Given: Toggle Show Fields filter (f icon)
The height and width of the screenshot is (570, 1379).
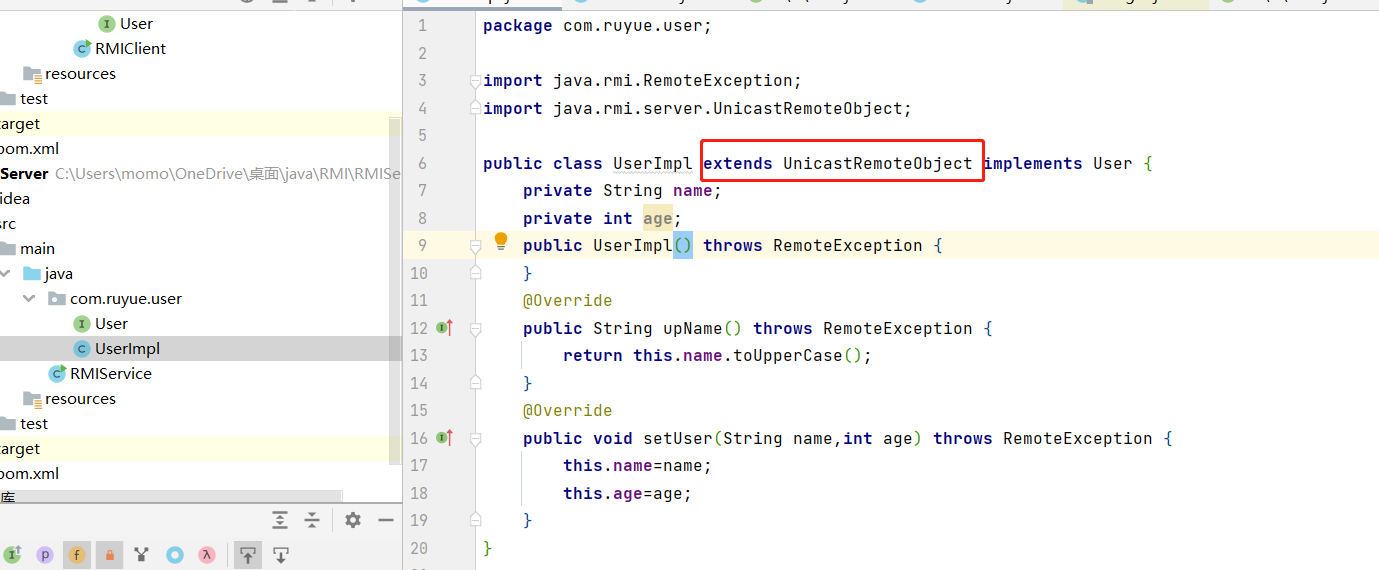Looking at the screenshot, I should coord(76,555).
